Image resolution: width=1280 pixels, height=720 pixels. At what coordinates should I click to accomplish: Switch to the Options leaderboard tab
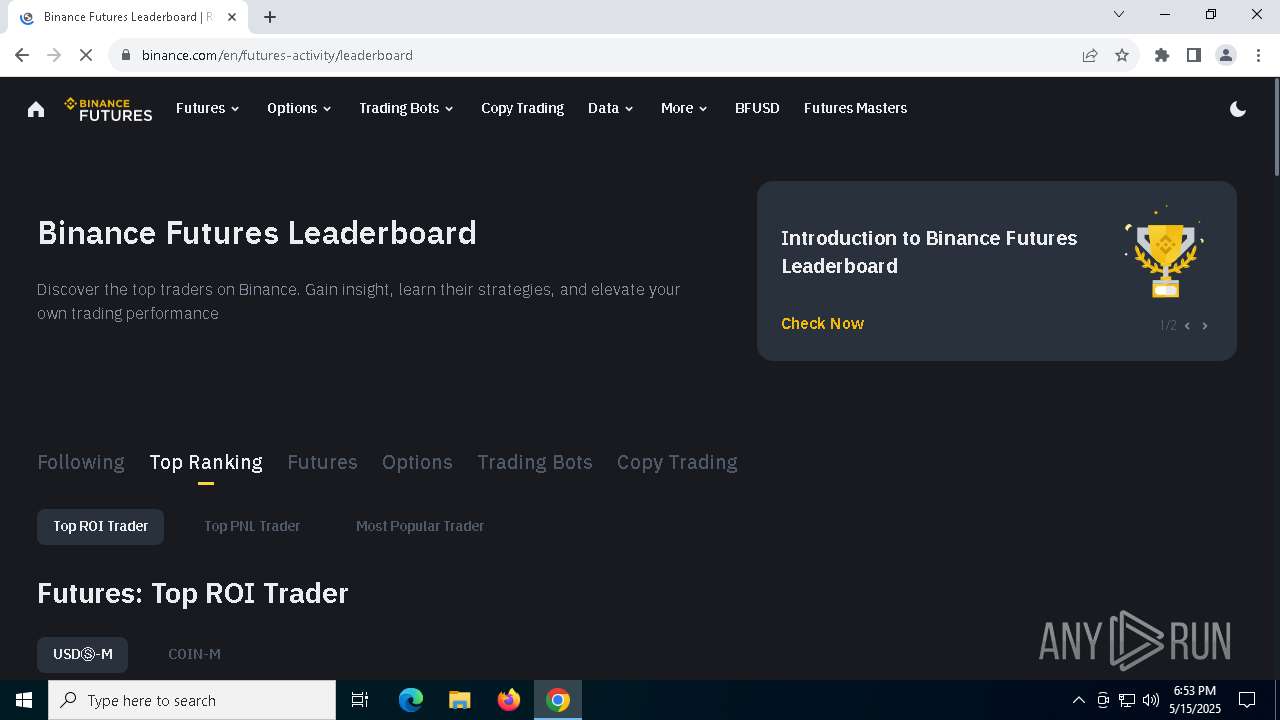pyautogui.click(x=417, y=462)
